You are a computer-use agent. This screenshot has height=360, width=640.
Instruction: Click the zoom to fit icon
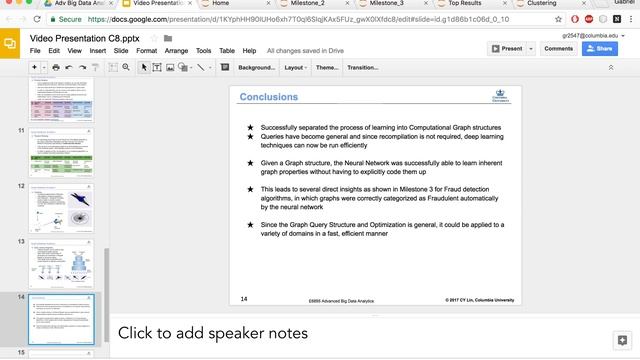(113, 67)
